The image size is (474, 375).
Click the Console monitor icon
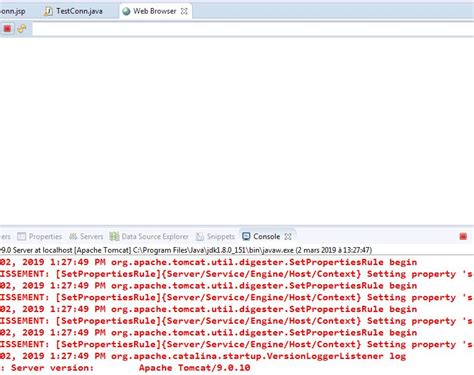(x=246, y=236)
